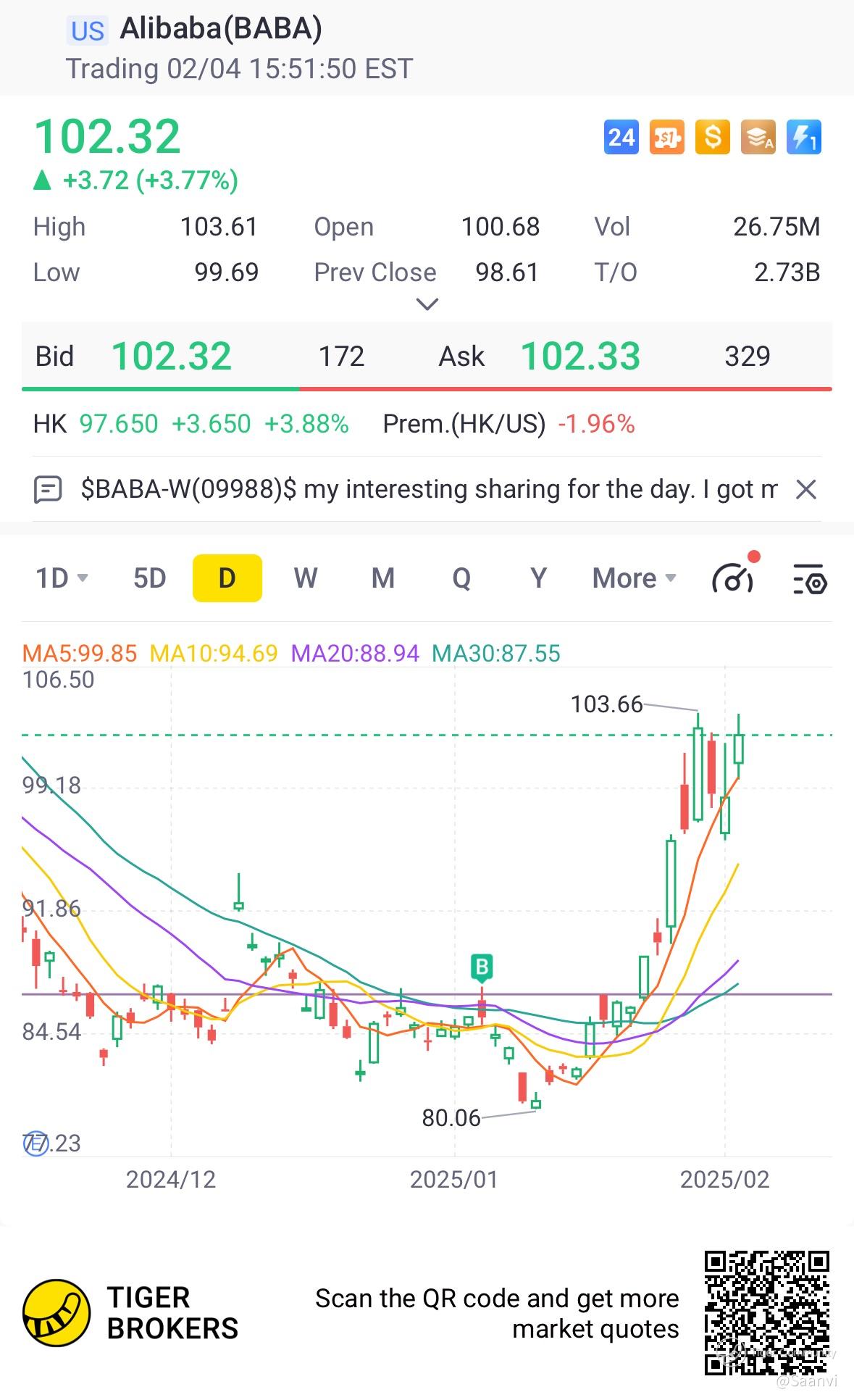This screenshot has width=854, height=1400.
Task: Select the D daily chart tab
Action: [227, 578]
